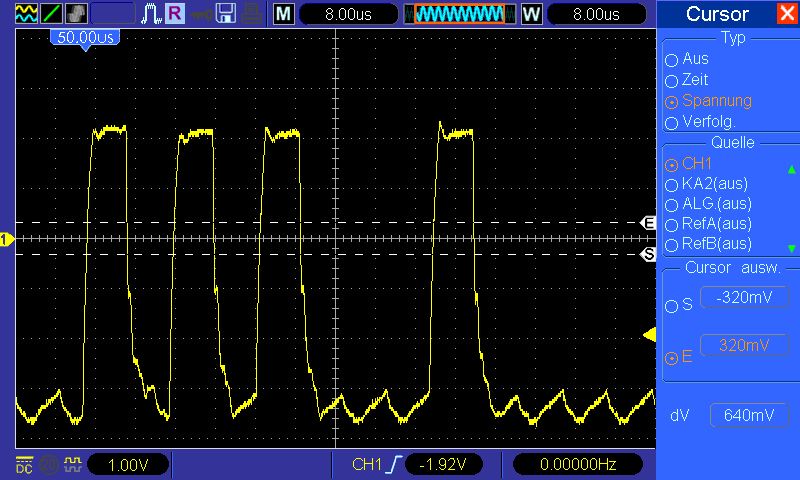Viewport: 800px width, 480px height.
Task: Click the 50.00us trigger position marker
Action: (85, 39)
